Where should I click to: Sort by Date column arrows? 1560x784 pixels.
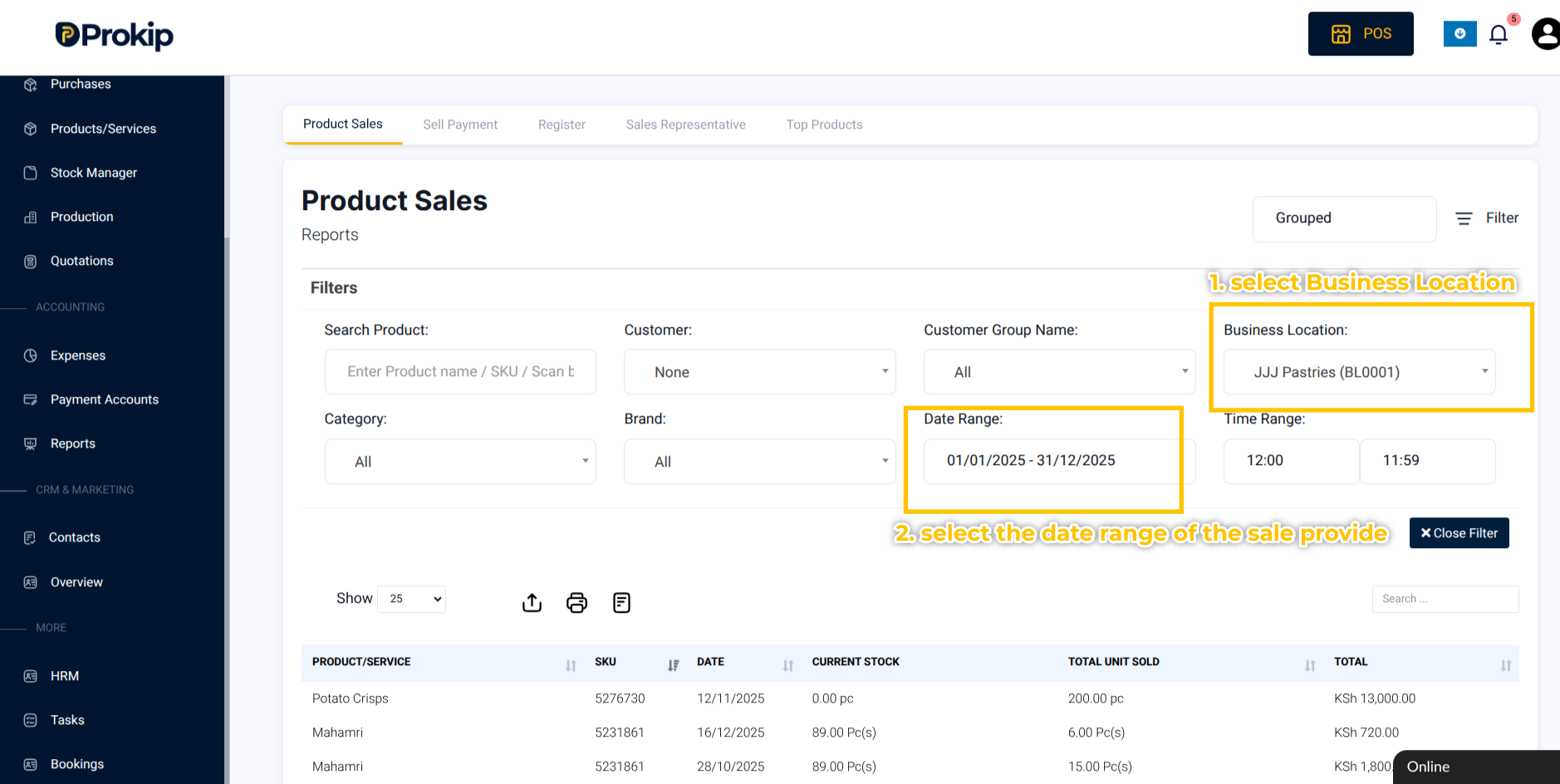click(787, 665)
